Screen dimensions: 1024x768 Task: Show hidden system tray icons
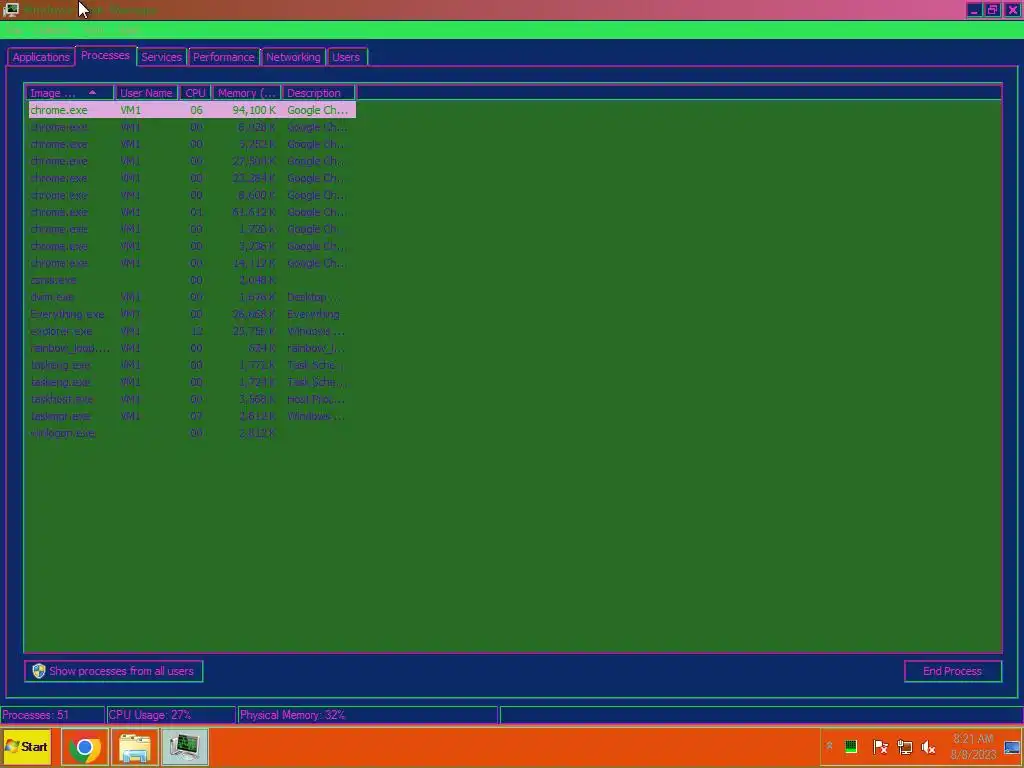pyautogui.click(x=829, y=746)
